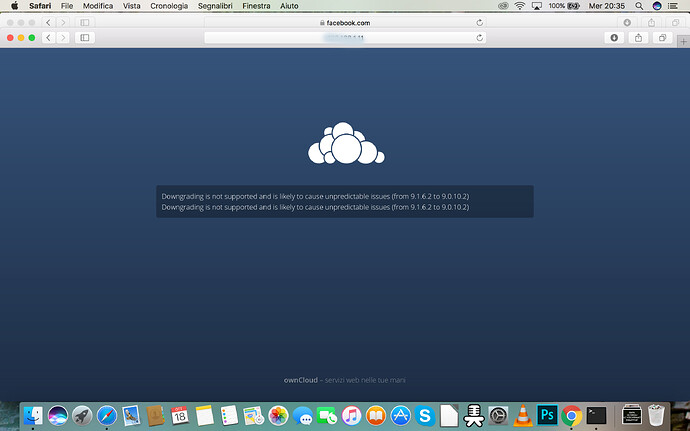Show all tabs in the front Safari window

[662, 38]
